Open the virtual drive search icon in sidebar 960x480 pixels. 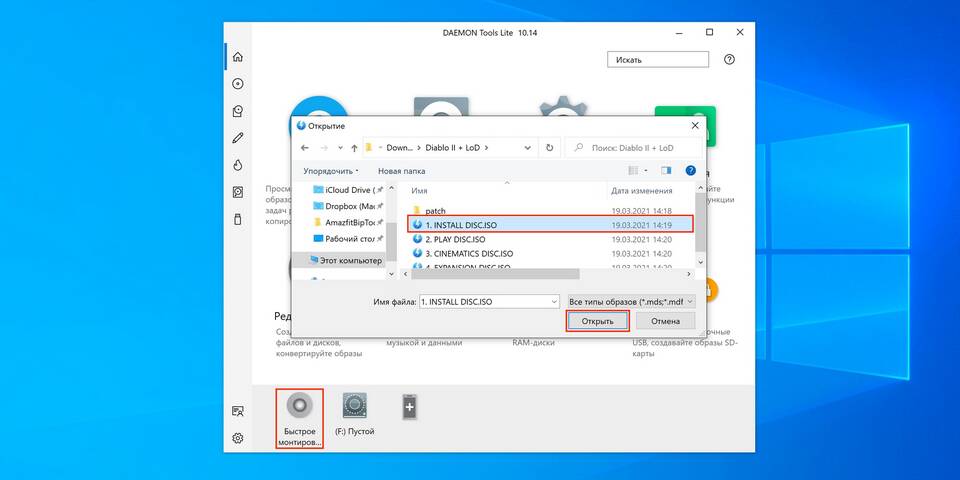pos(238,111)
